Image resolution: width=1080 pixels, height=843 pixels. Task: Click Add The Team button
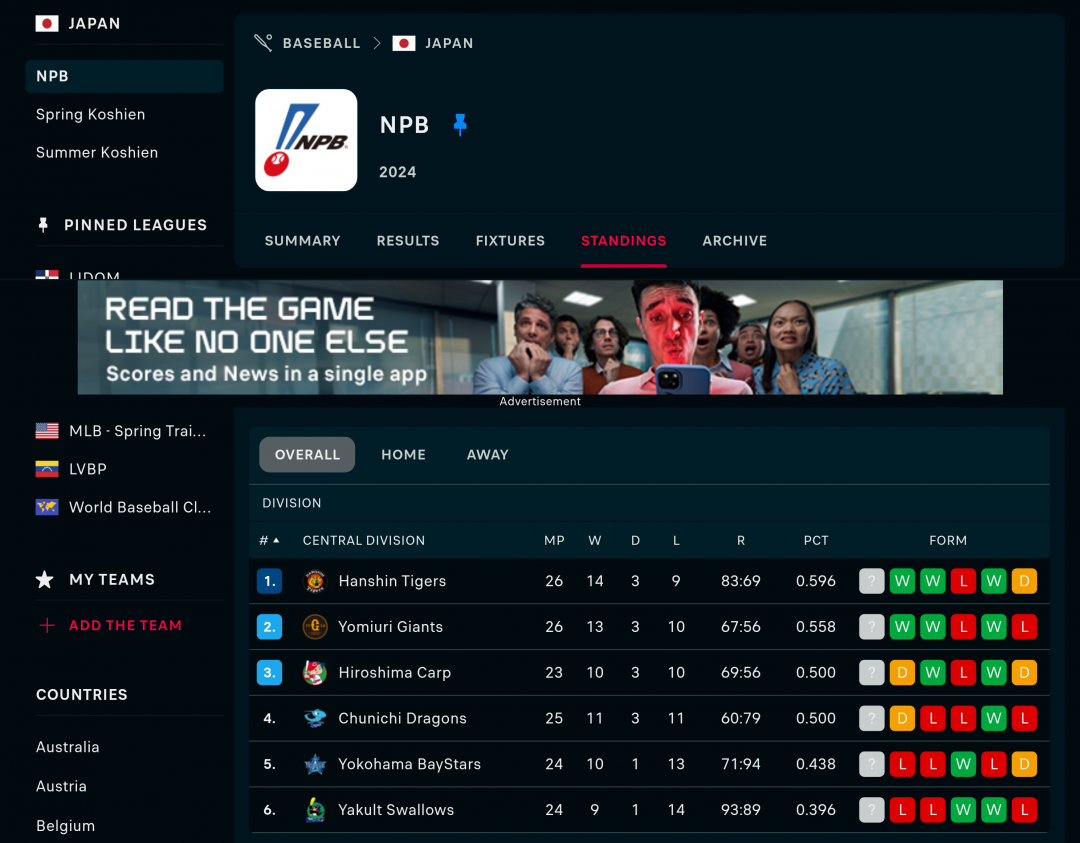pos(125,625)
